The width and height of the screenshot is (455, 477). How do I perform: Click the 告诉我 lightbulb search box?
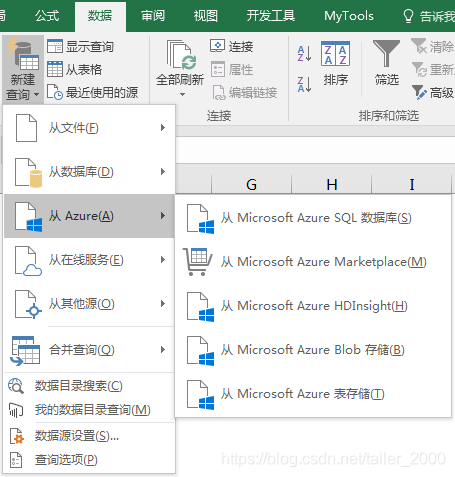pyautogui.click(x=428, y=16)
